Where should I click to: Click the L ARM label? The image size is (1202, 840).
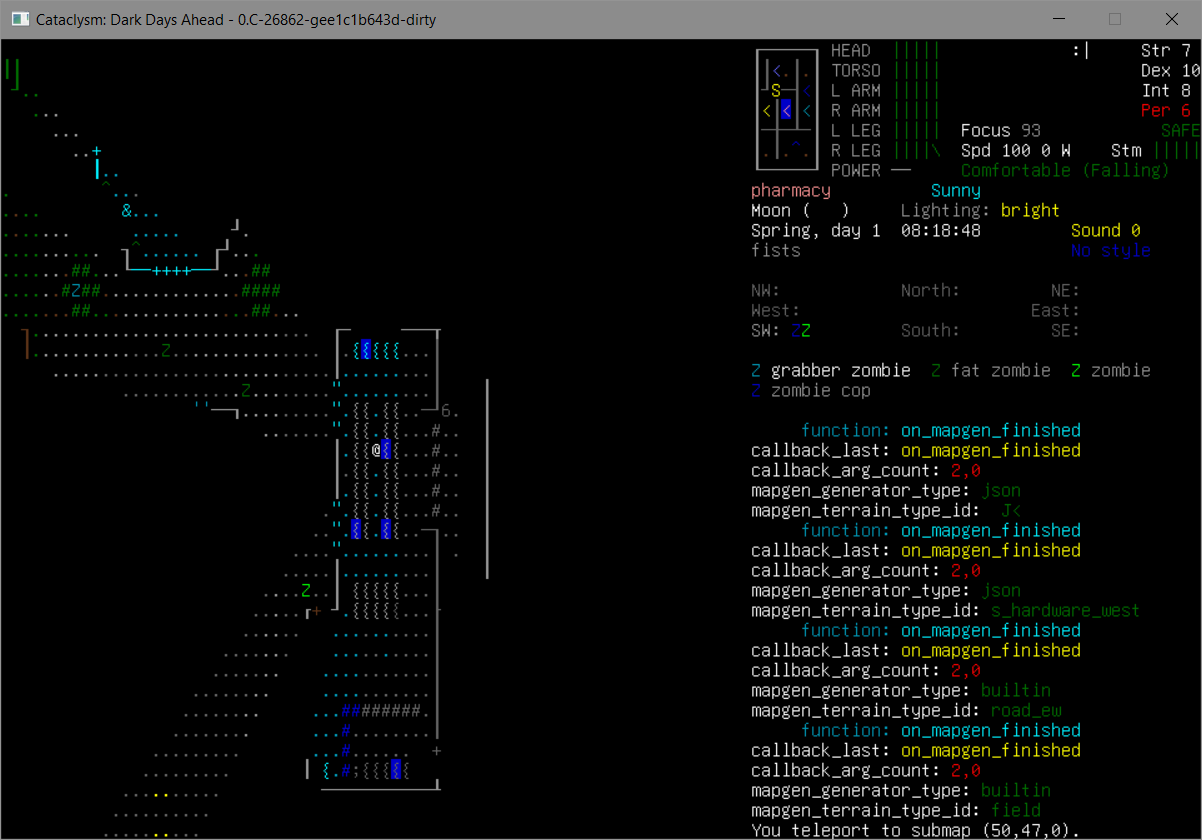[x=856, y=90]
